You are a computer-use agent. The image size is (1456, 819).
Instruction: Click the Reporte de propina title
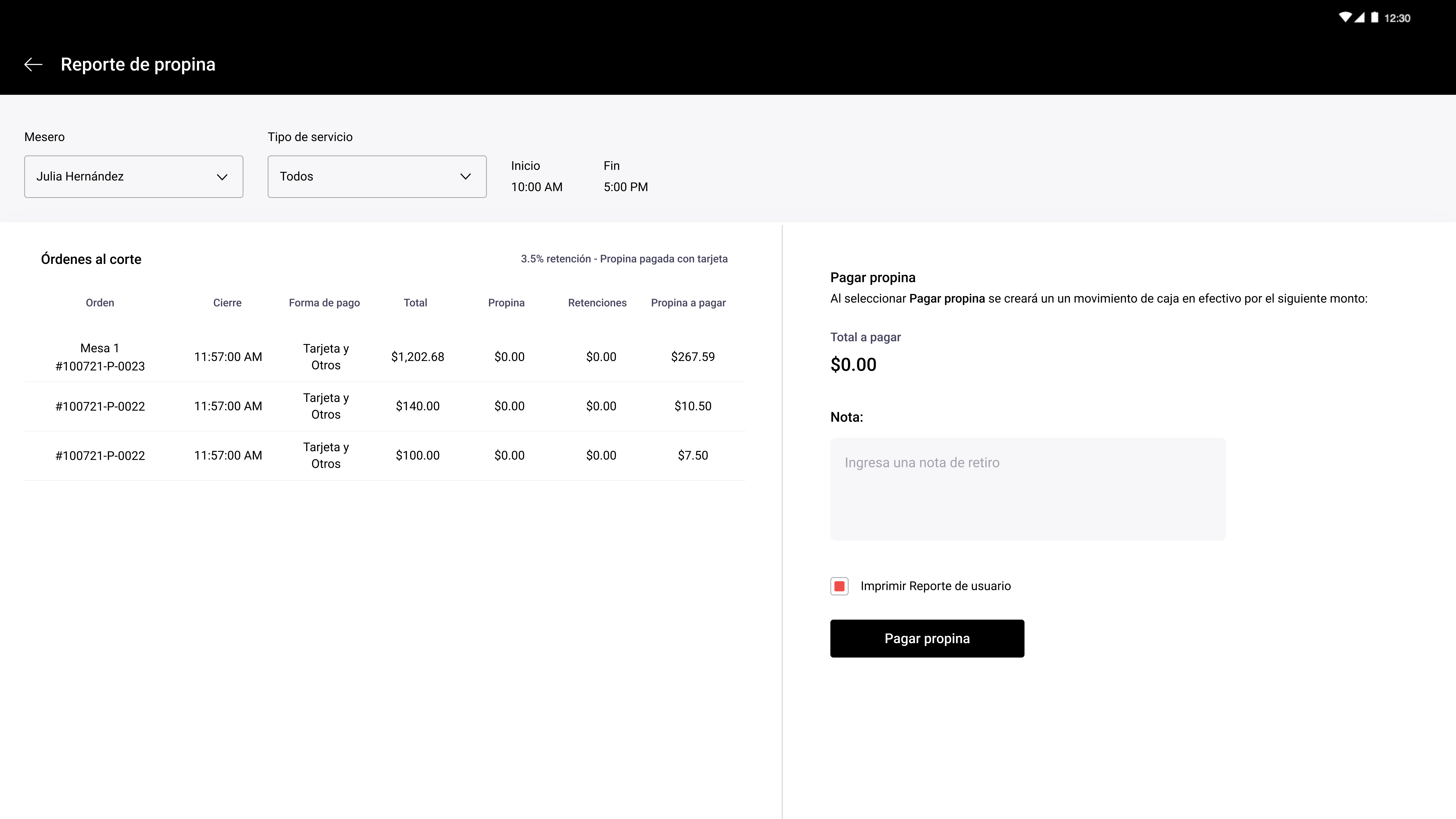point(138,64)
